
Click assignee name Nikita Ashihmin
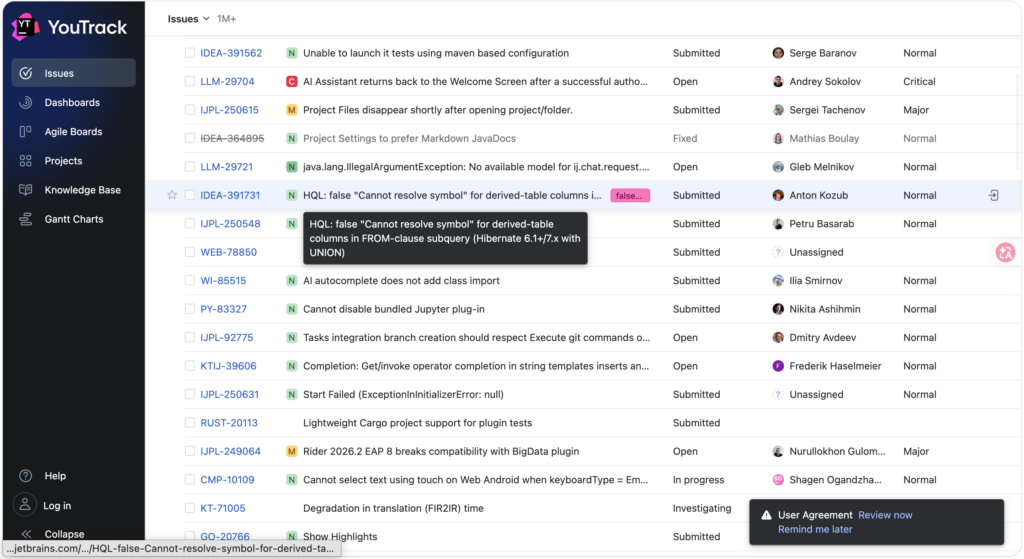pyautogui.click(x=825, y=309)
